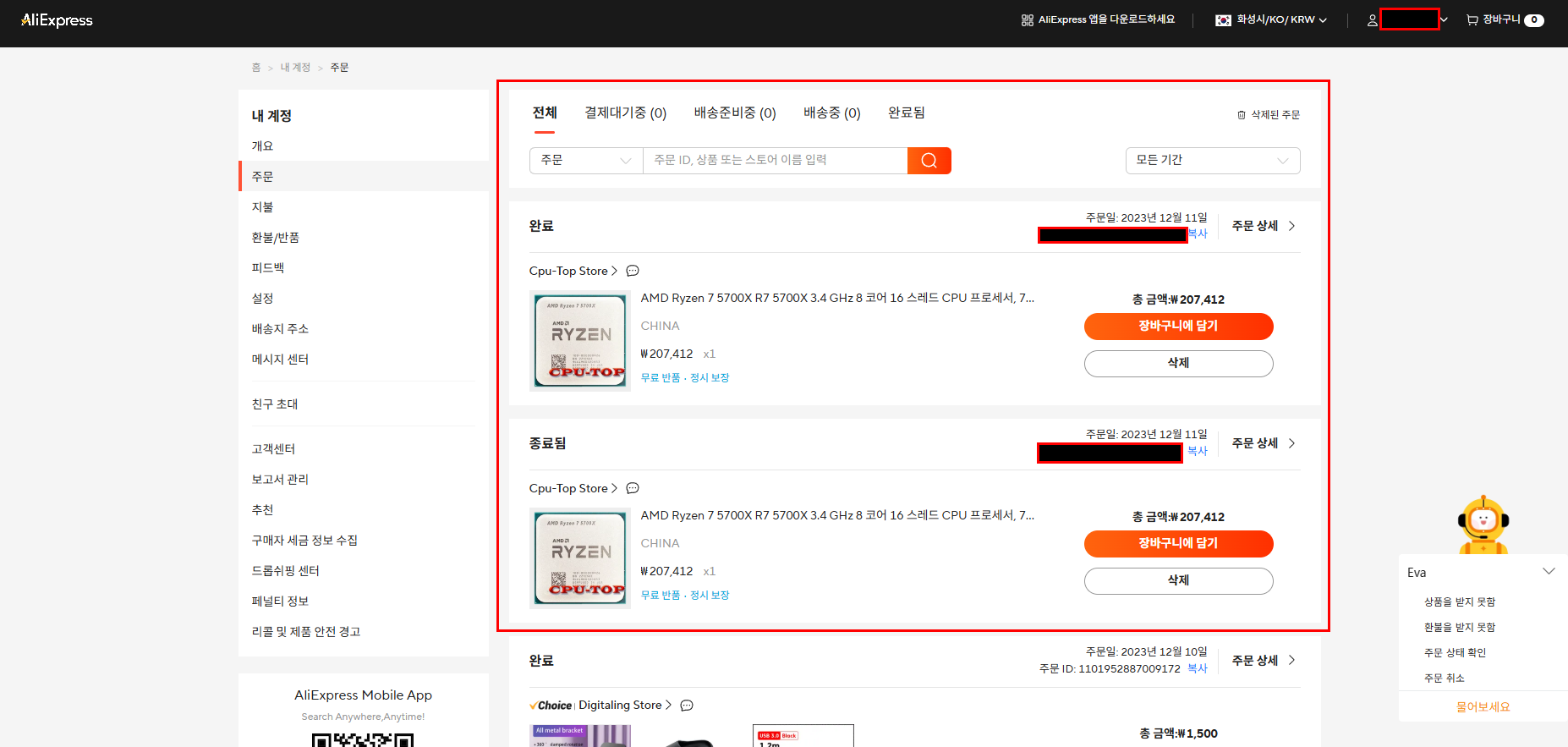Open 주문 상세 for December 10 order

pyautogui.click(x=1264, y=660)
